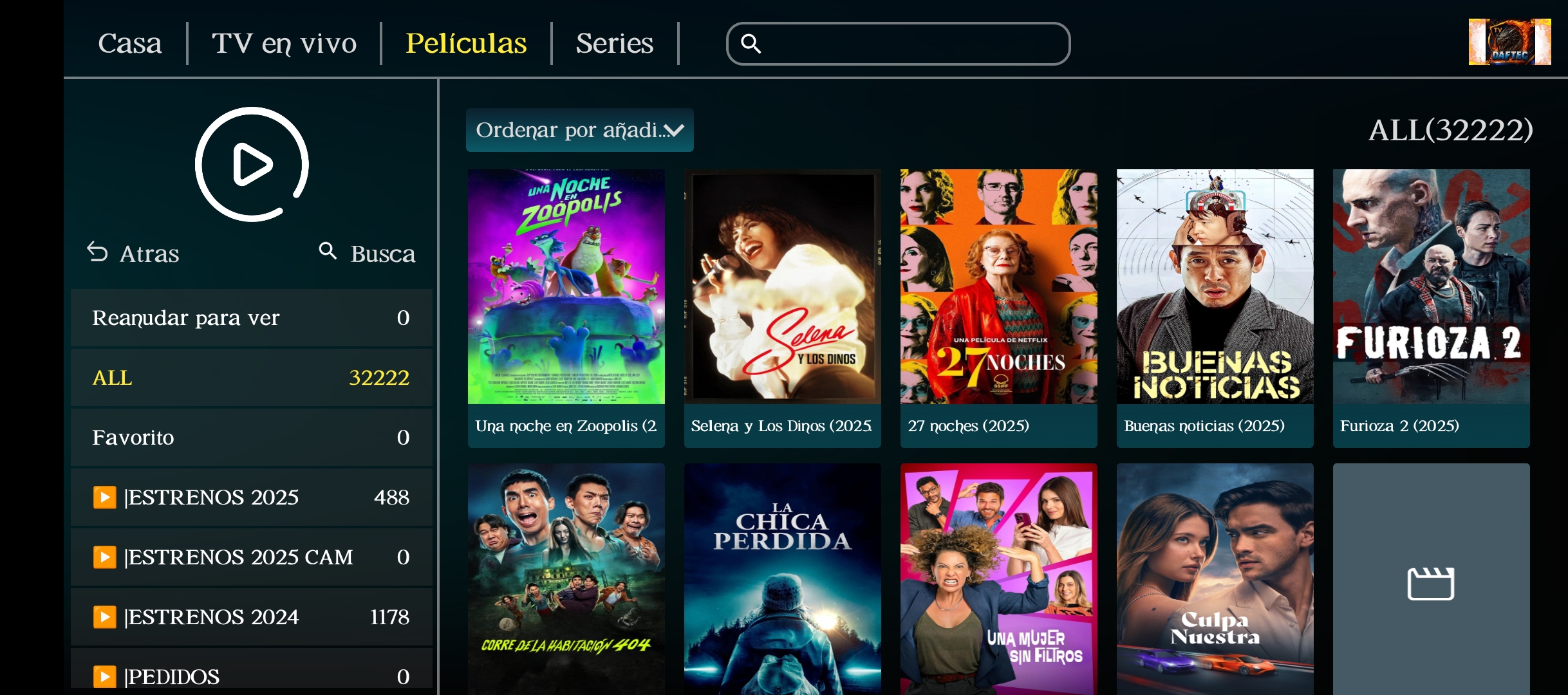
Task: Open the Series tab
Action: [x=614, y=43]
